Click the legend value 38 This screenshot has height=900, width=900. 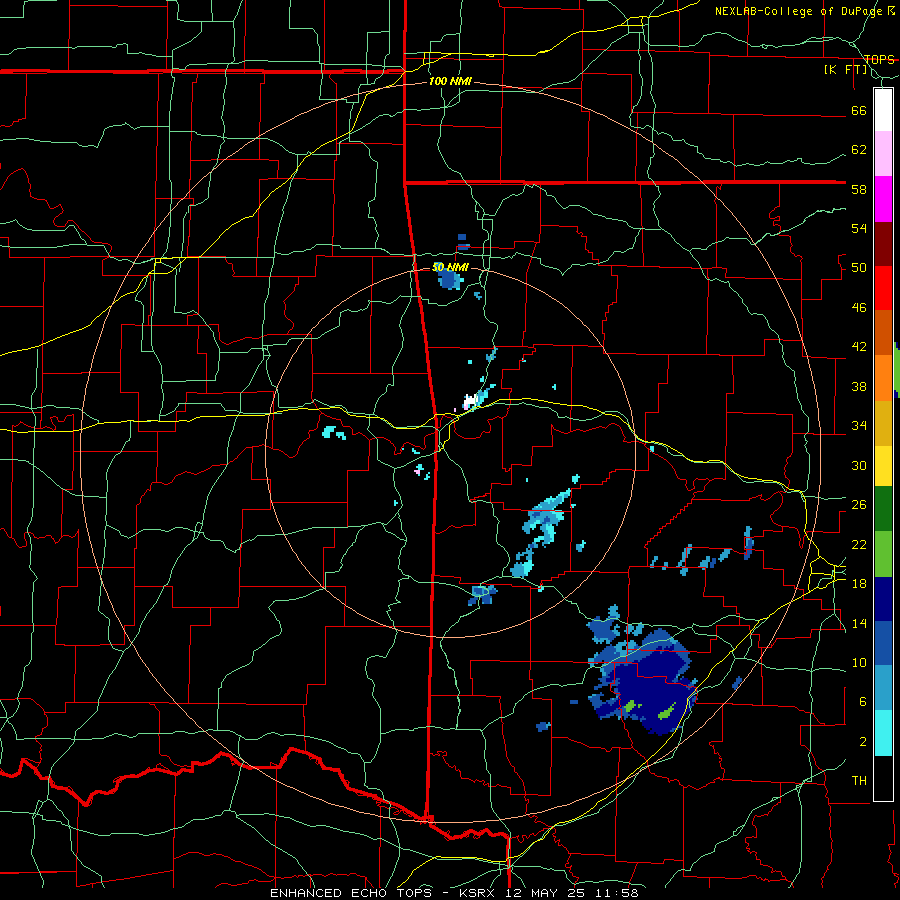pyautogui.click(x=859, y=386)
